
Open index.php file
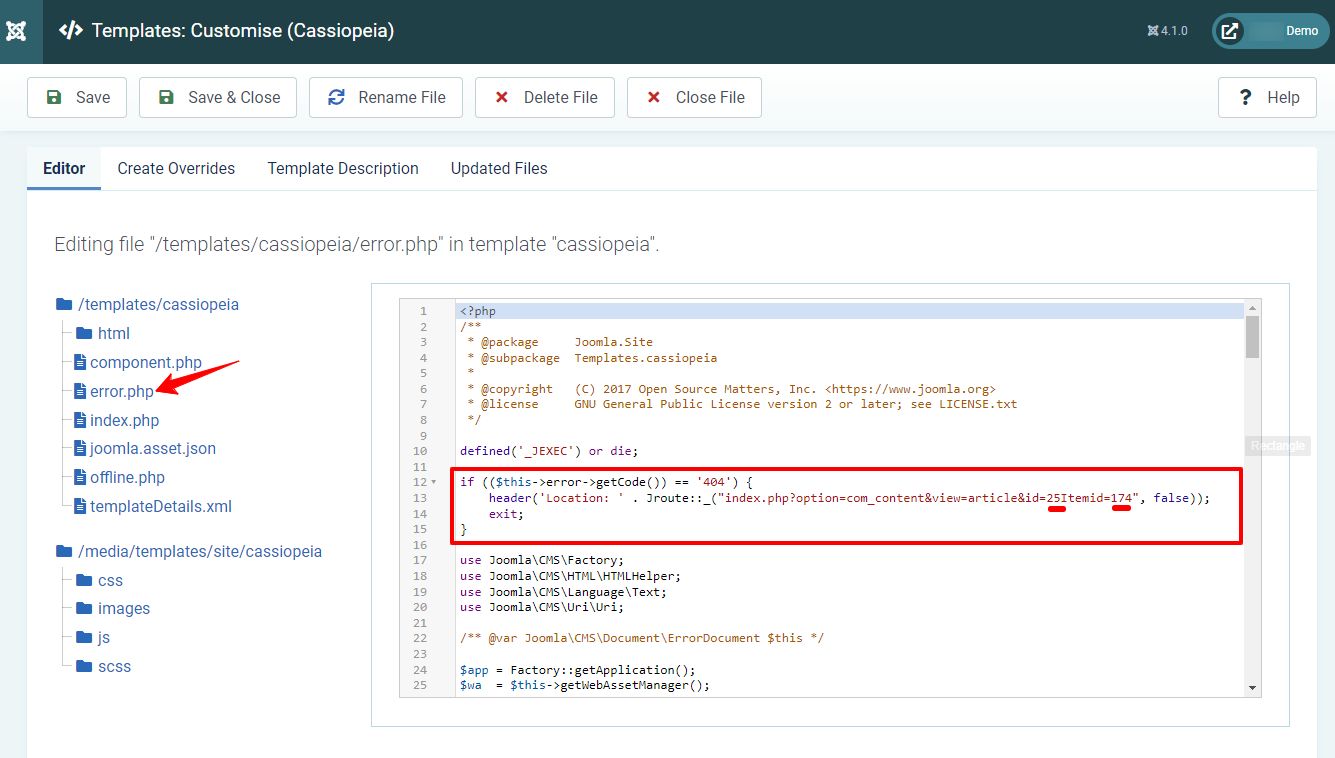click(x=124, y=420)
